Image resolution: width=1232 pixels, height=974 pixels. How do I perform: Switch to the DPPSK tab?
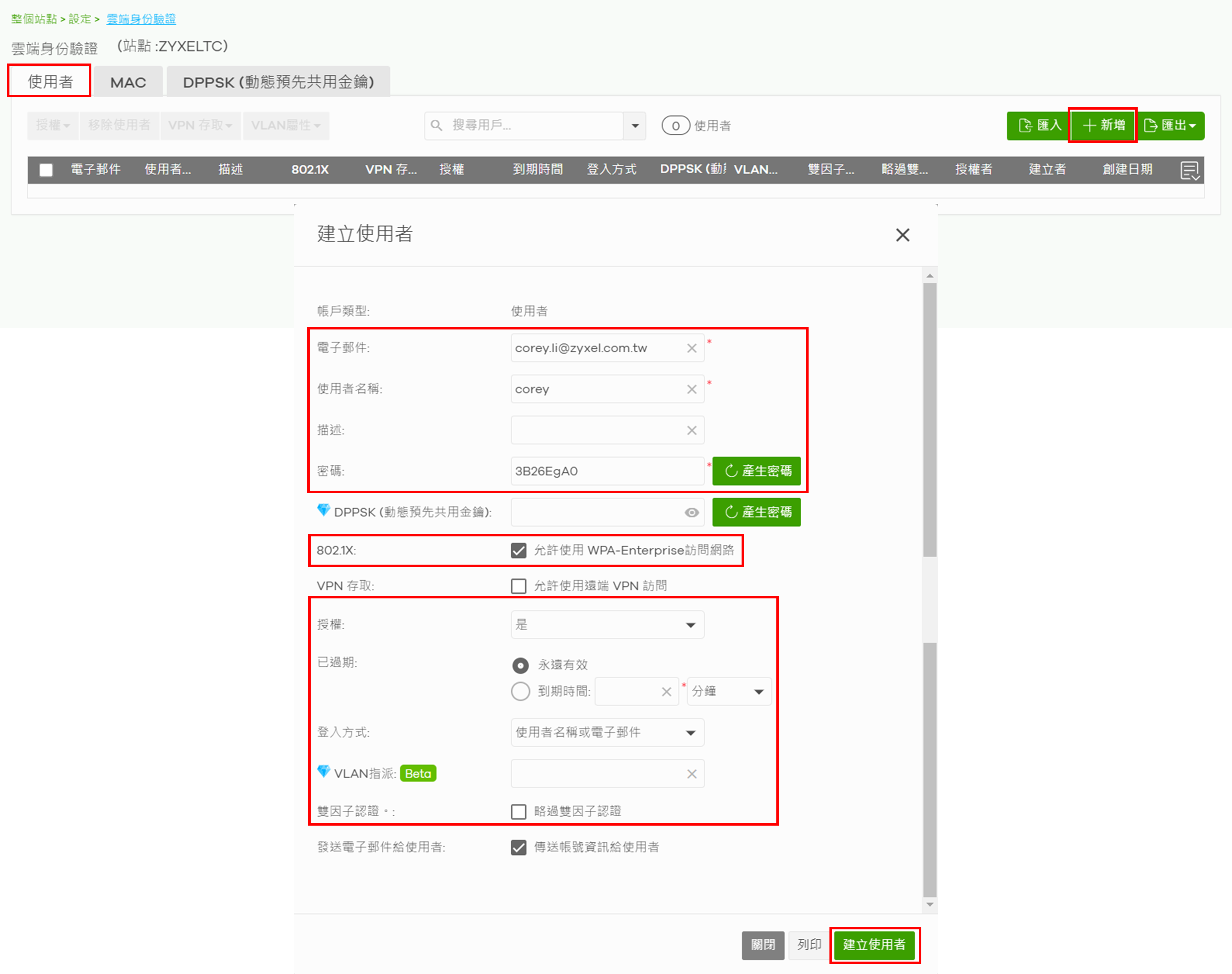coord(278,83)
